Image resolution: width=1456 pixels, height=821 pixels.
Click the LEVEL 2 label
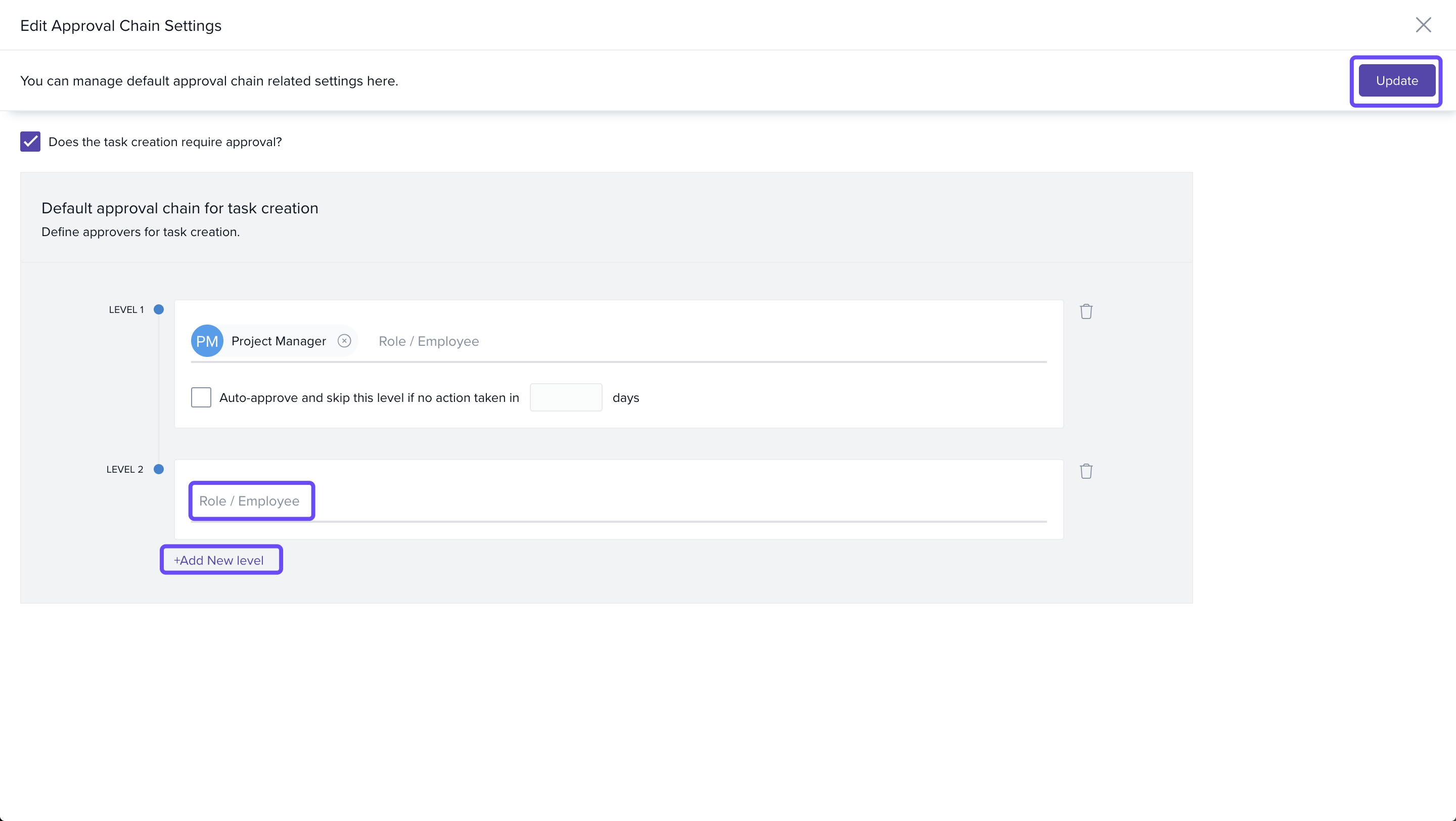[x=124, y=470]
